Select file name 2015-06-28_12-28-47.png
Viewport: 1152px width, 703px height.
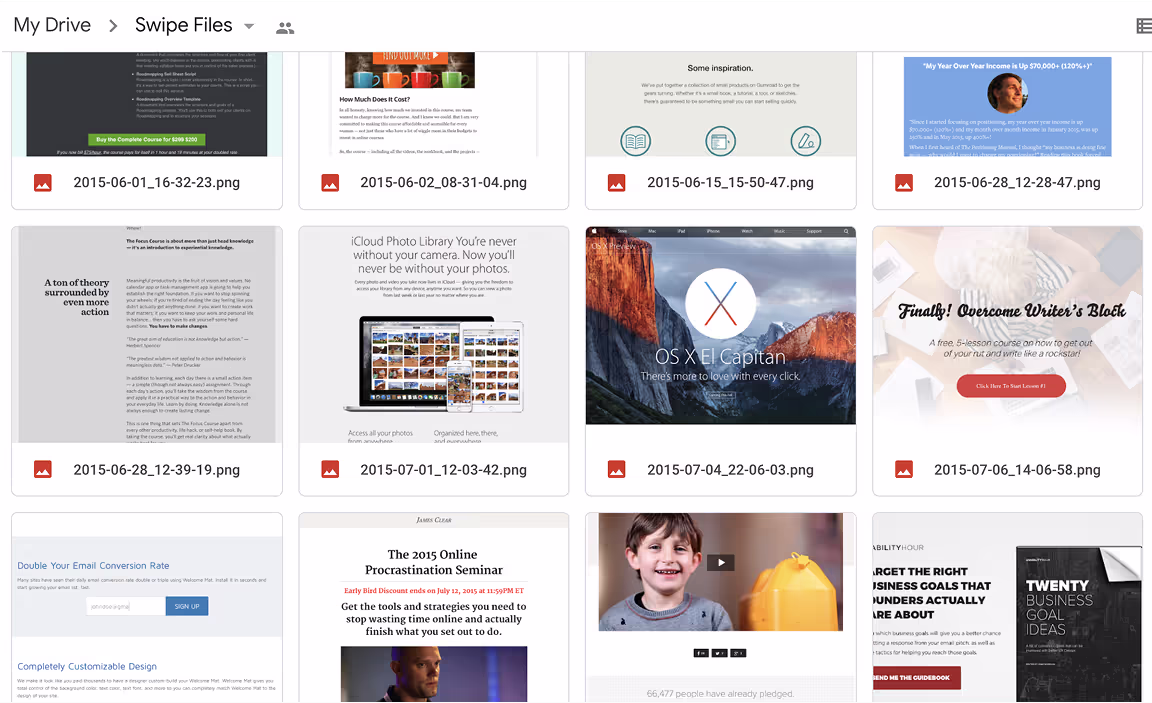[x=1017, y=182]
